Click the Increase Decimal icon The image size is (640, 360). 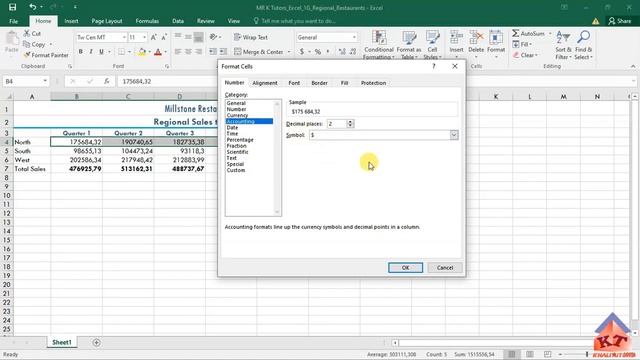[342, 52]
